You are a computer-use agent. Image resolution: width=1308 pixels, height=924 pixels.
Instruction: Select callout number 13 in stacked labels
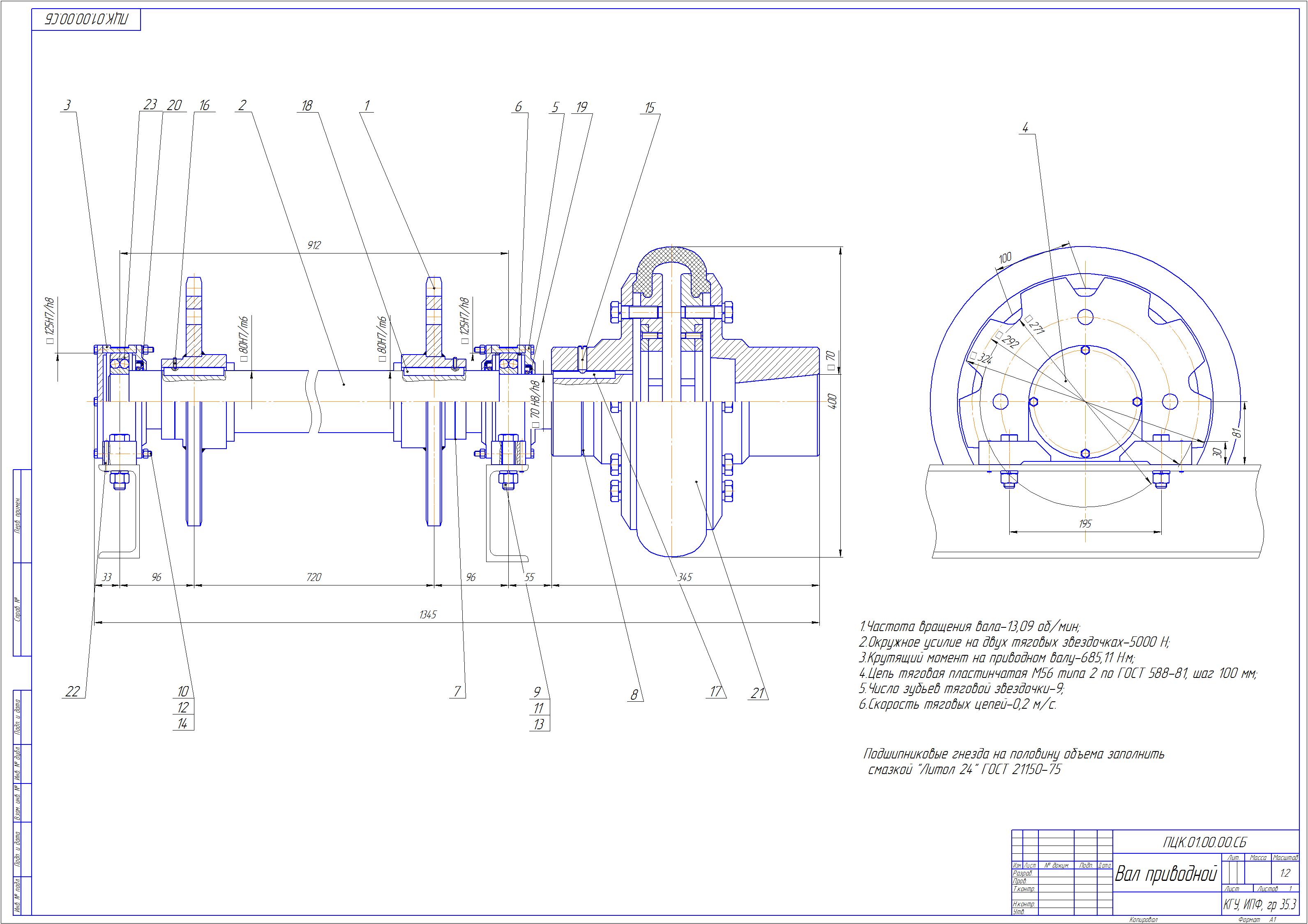[x=539, y=725]
